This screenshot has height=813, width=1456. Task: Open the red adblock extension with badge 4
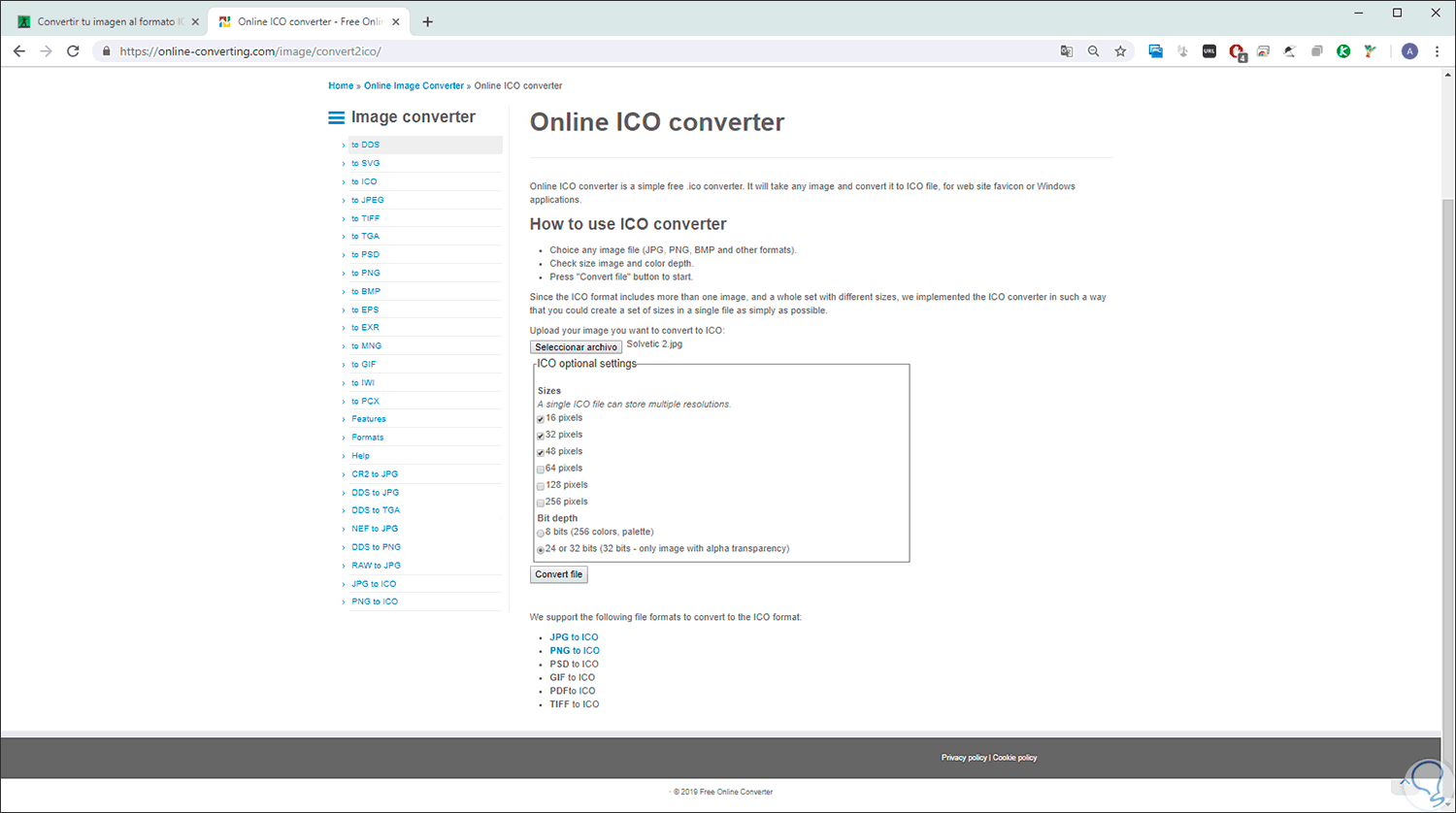coord(1237,52)
